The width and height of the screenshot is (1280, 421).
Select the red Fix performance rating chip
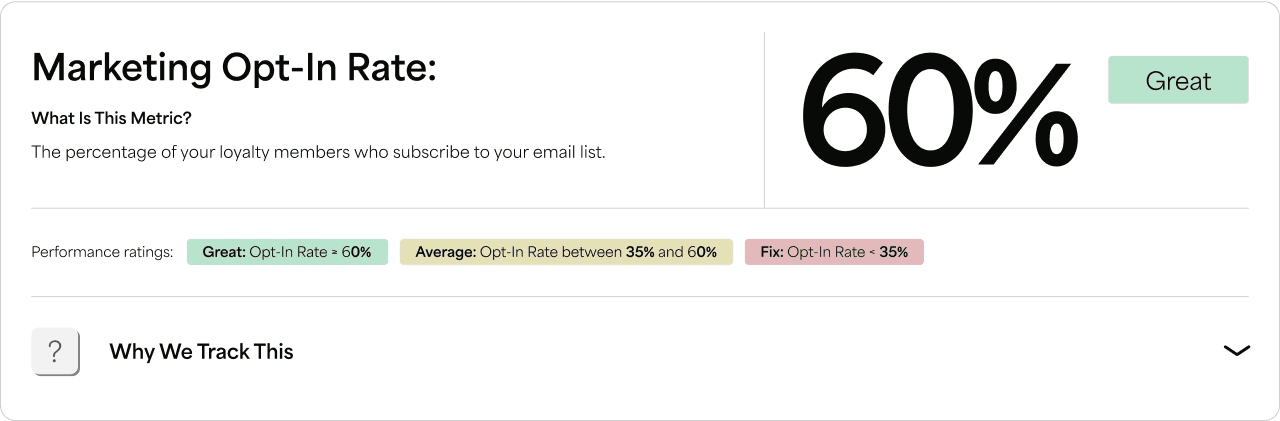coord(834,252)
